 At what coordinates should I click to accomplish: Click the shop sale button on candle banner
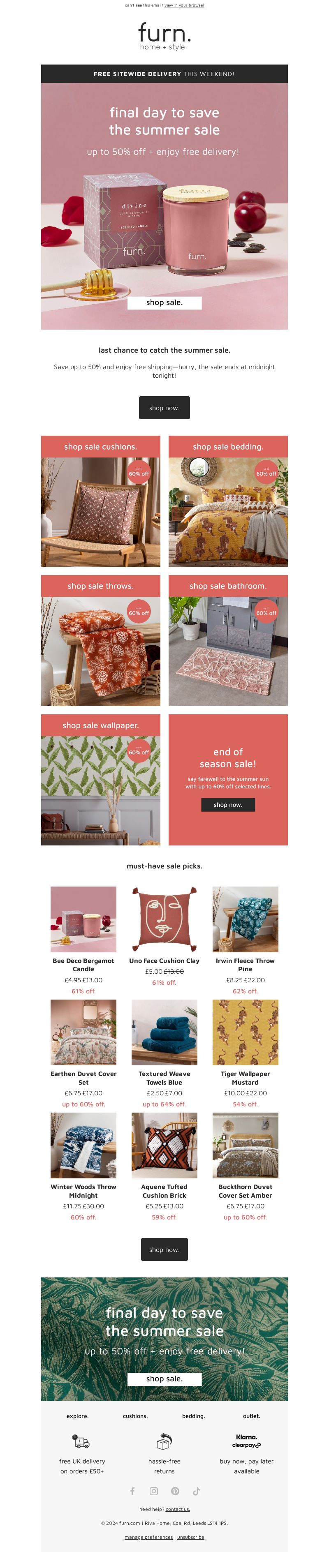point(164,303)
